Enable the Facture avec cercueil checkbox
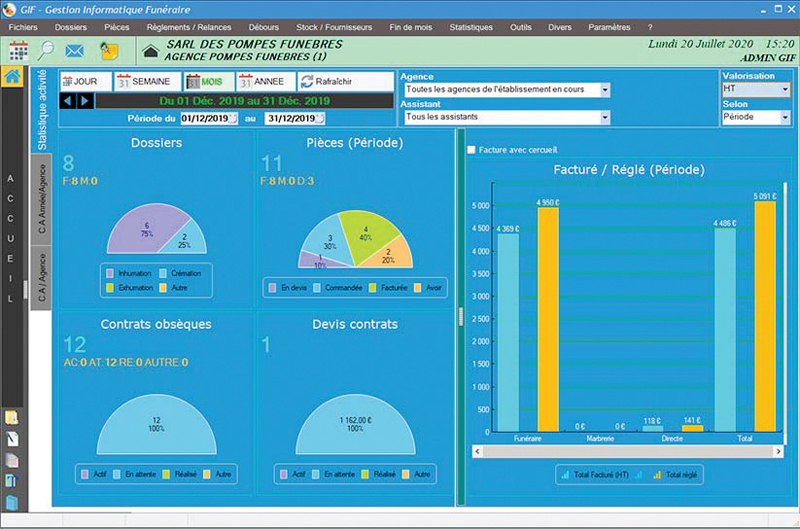Viewport: 800px width, 529px height. (472, 150)
